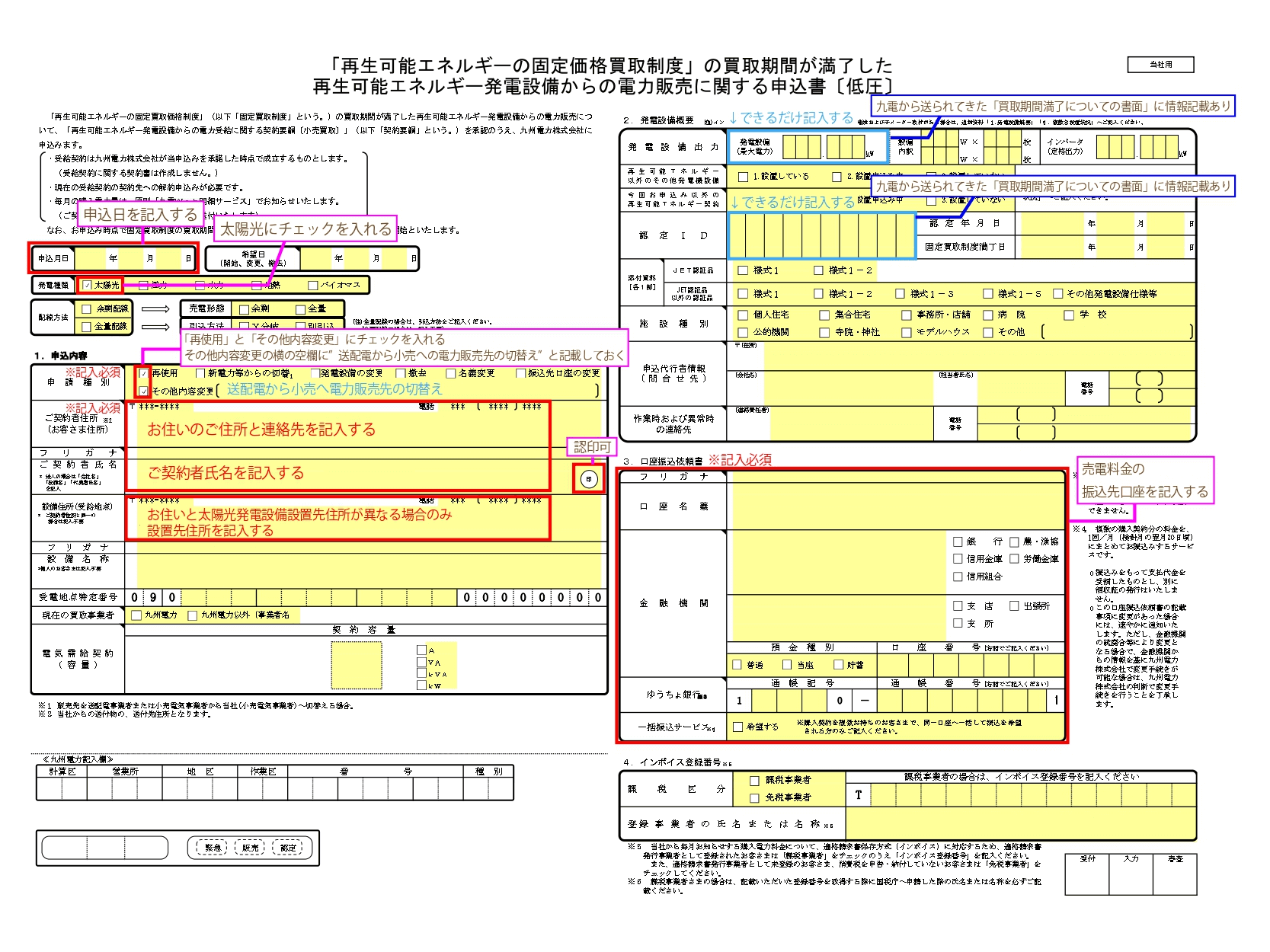Click the arrow next to 全量配線
Viewport: 1270px width, 952px height.
(x=155, y=327)
